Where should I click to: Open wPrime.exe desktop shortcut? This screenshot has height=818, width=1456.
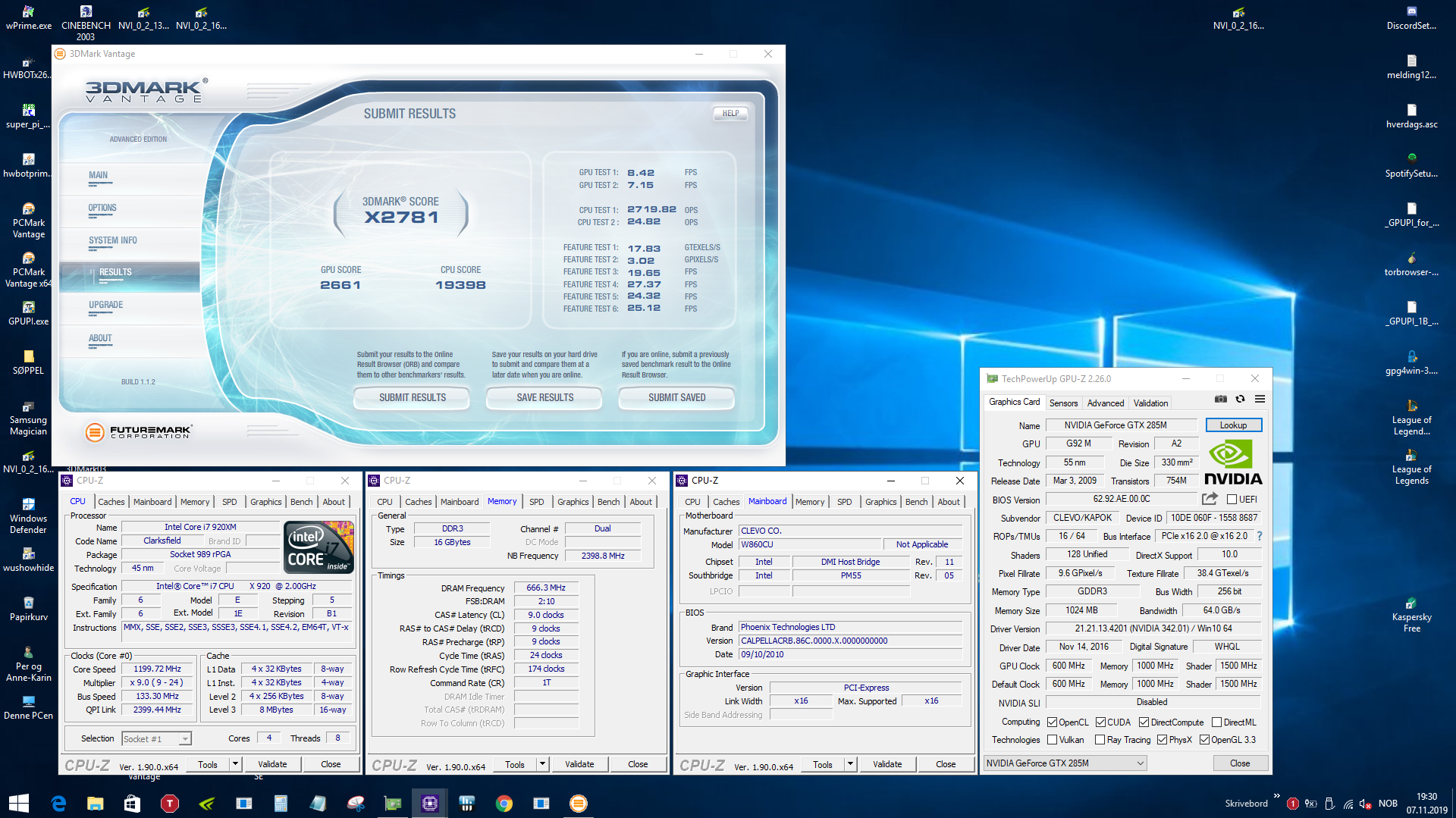(x=29, y=17)
